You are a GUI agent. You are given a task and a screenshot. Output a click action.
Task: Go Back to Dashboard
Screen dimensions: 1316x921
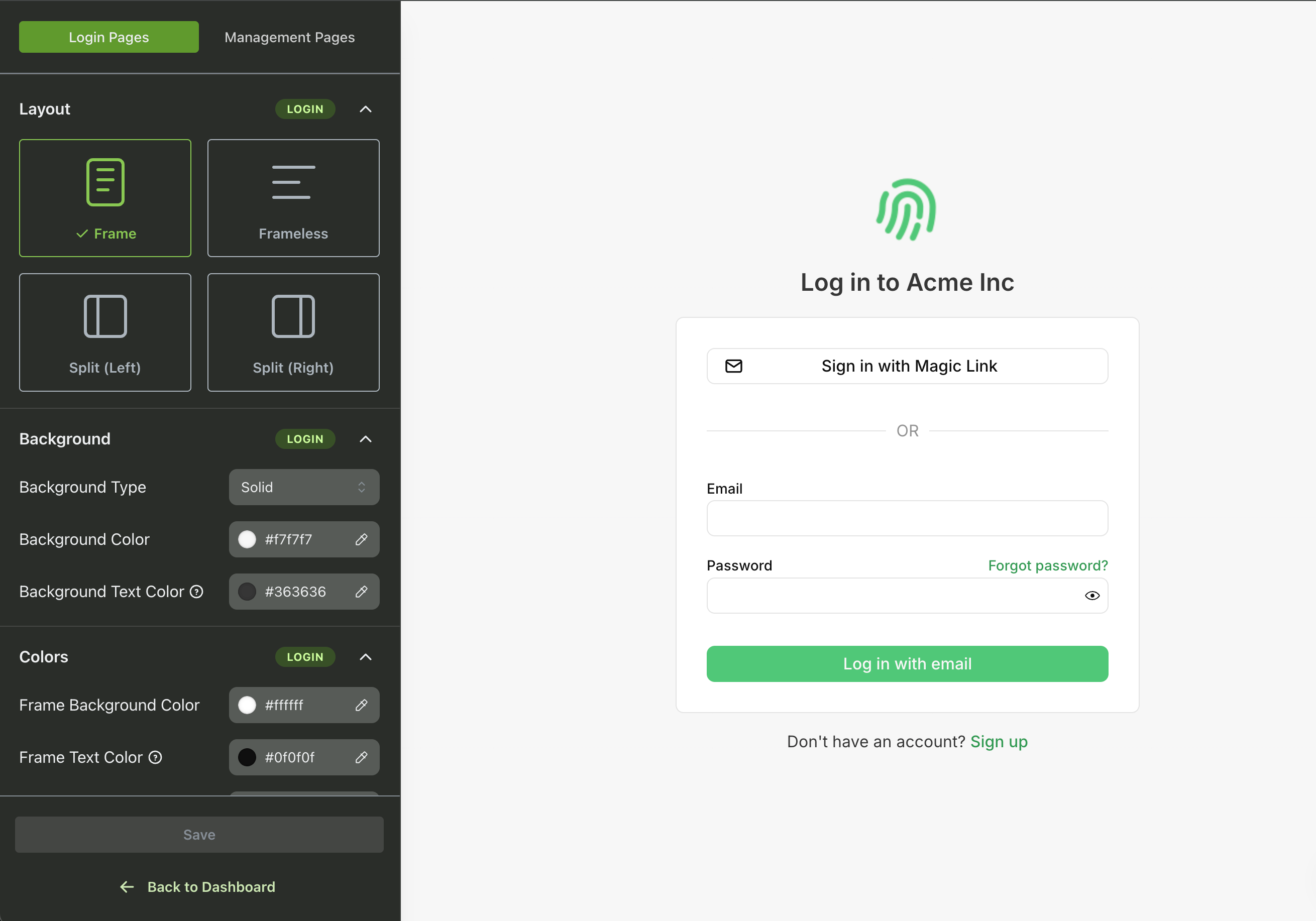[198, 887]
